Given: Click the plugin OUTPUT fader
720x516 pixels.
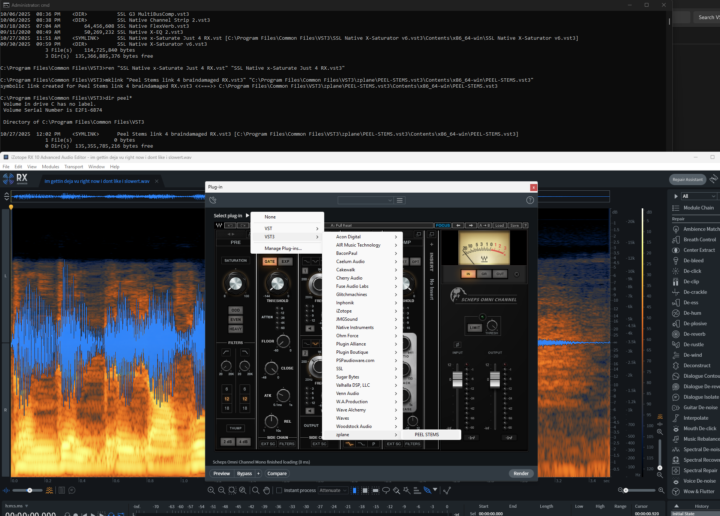Looking at the screenshot, I should [x=495, y=379].
